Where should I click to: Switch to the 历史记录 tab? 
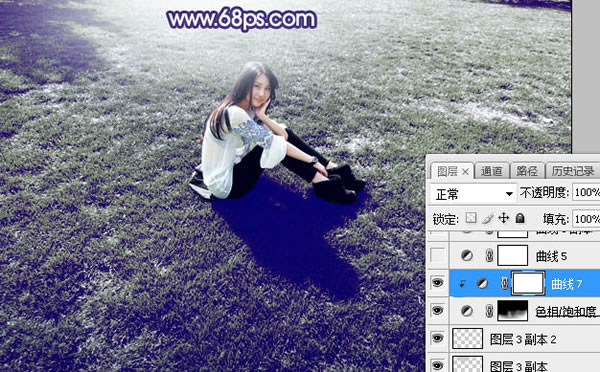pyautogui.click(x=572, y=171)
